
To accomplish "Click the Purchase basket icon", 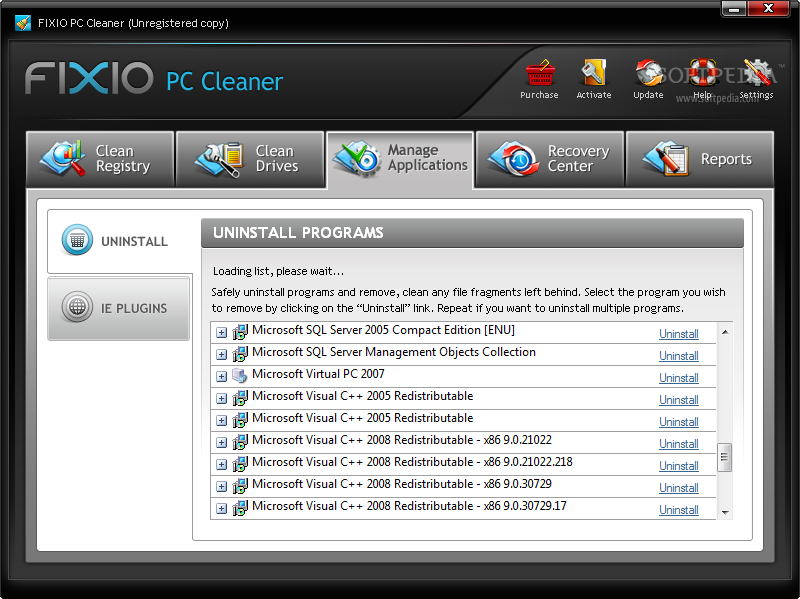I will (x=539, y=73).
